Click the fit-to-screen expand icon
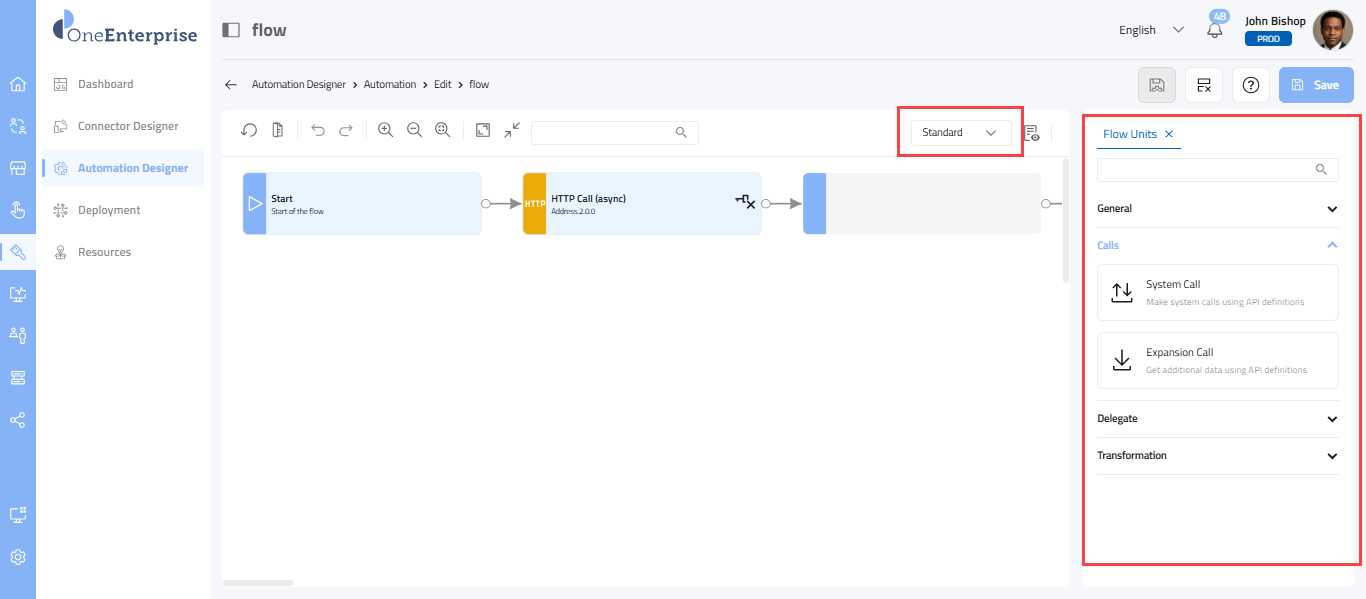1366x599 pixels. 483,130
